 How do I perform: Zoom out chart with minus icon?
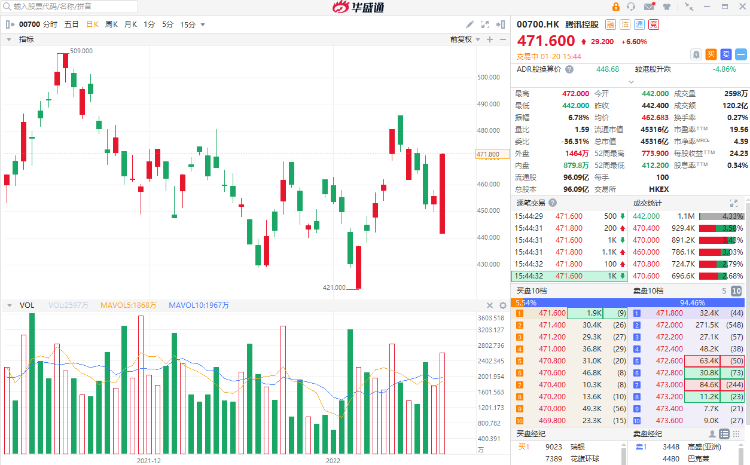503,39
